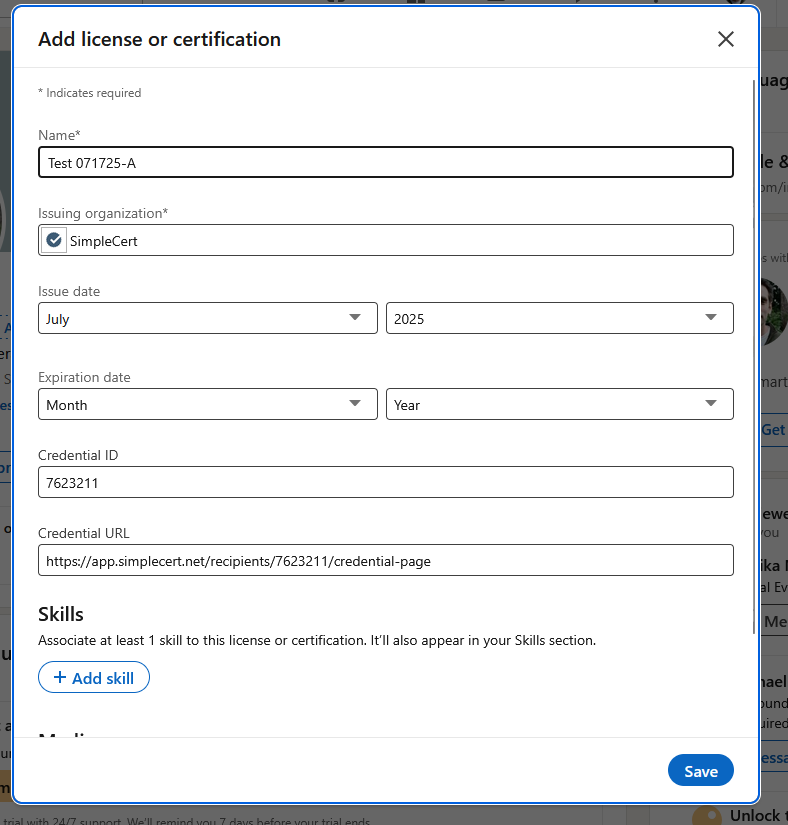The image size is (788, 825).
Task: Click the Issuing organization field with SimpleCert
Action: [x=386, y=240]
